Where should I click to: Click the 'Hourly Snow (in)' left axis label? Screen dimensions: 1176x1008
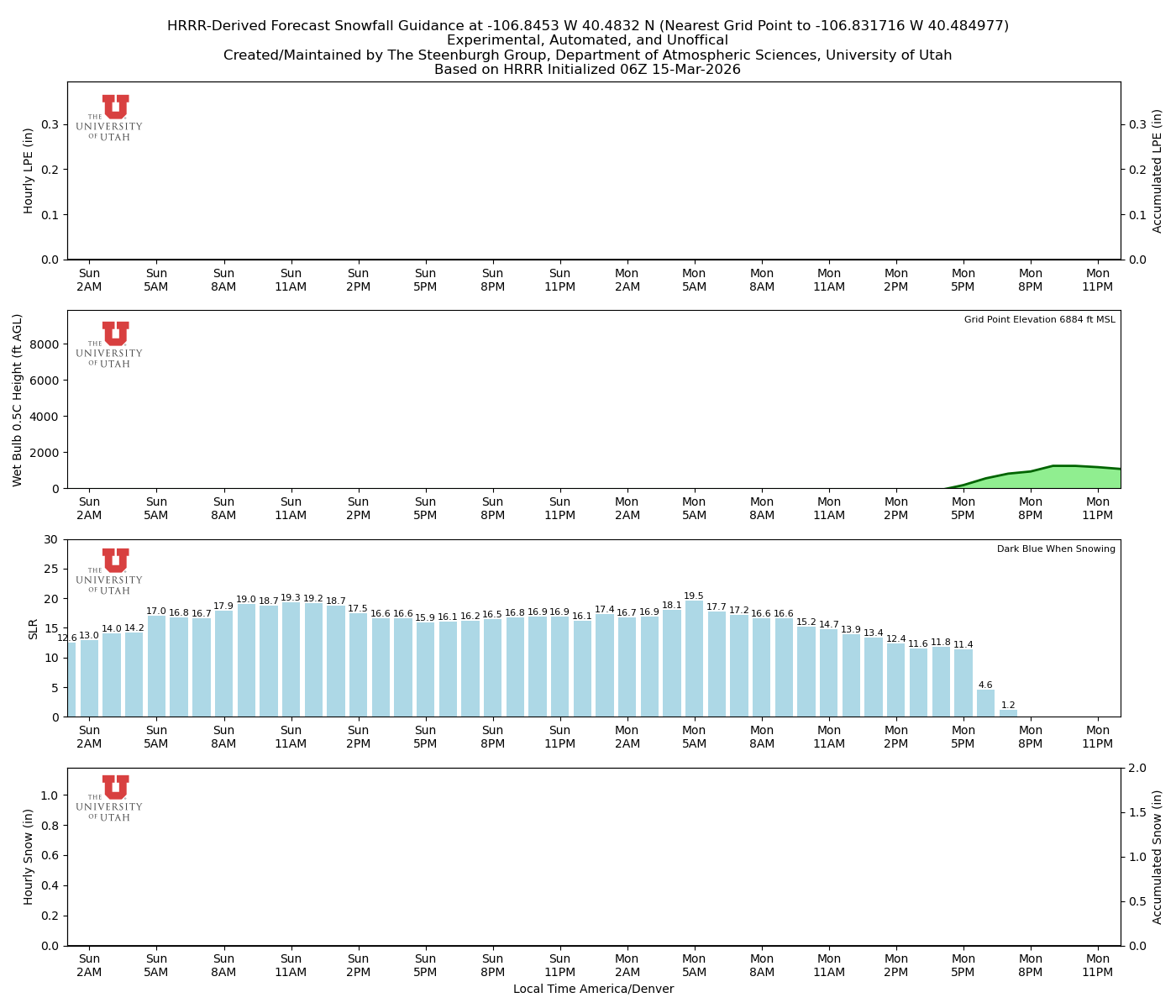[x=29, y=857]
